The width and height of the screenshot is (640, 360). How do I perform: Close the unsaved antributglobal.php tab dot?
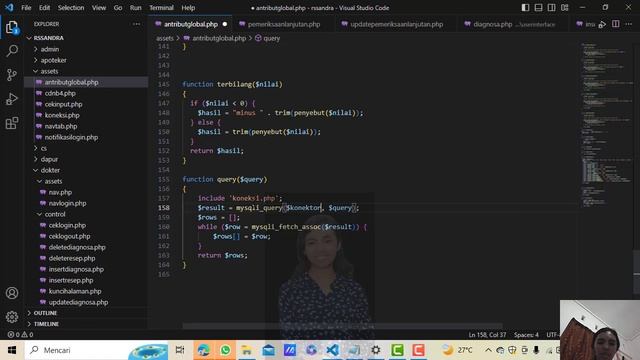click(x=224, y=24)
